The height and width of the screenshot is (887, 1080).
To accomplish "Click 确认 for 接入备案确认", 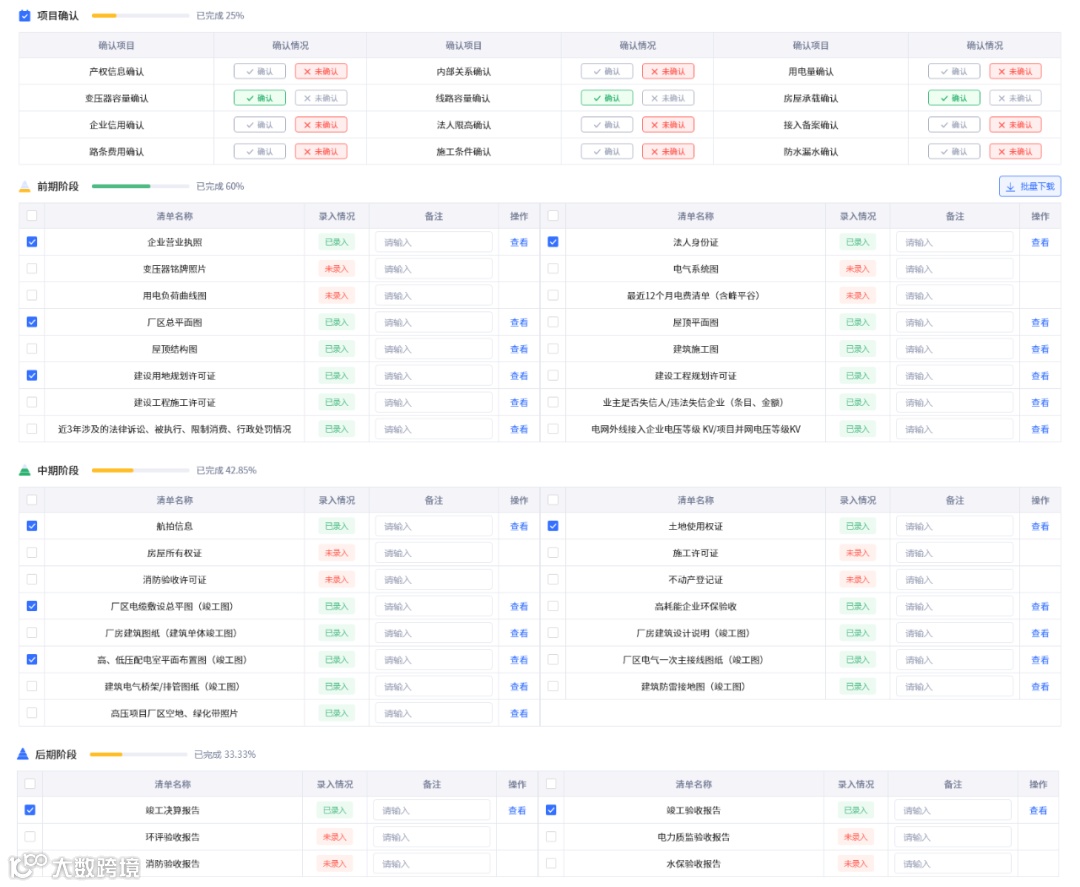I will point(954,125).
